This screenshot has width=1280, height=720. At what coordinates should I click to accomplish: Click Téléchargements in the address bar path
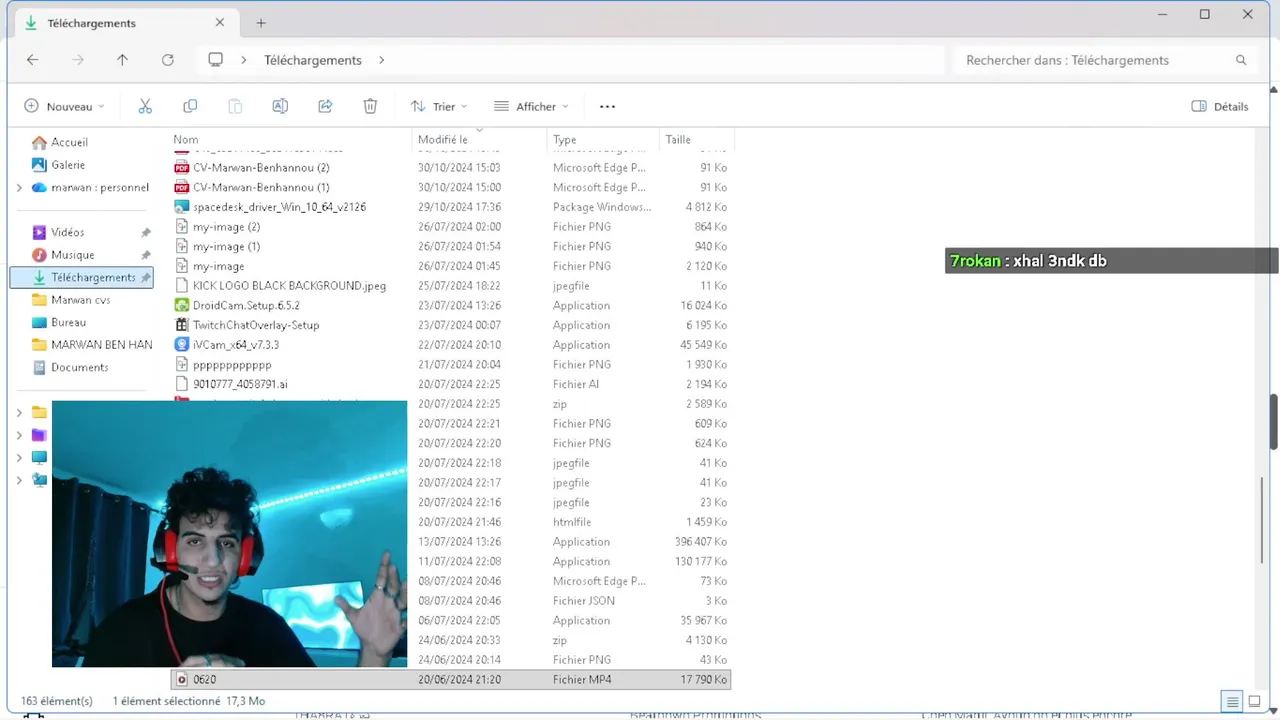(313, 60)
